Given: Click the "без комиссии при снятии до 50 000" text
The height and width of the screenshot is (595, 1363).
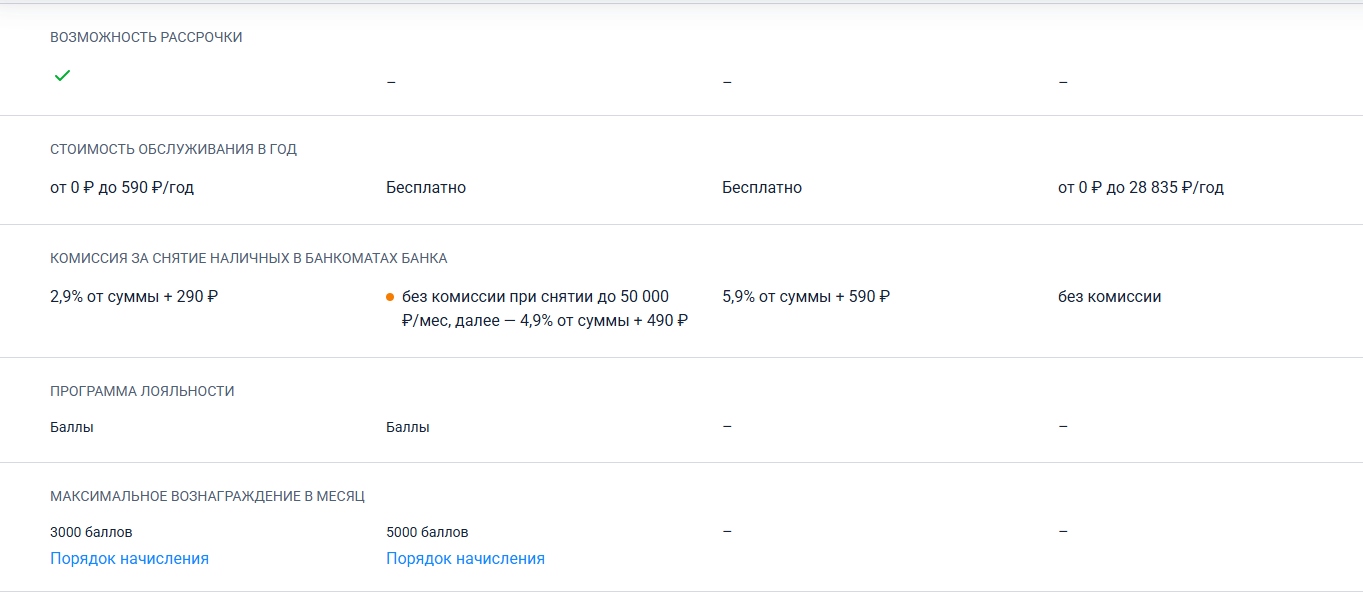Looking at the screenshot, I should pyautogui.click(x=535, y=296).
